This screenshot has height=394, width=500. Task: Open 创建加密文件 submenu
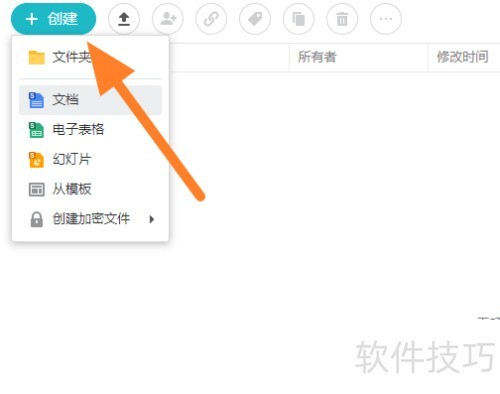tap(90, 219)
